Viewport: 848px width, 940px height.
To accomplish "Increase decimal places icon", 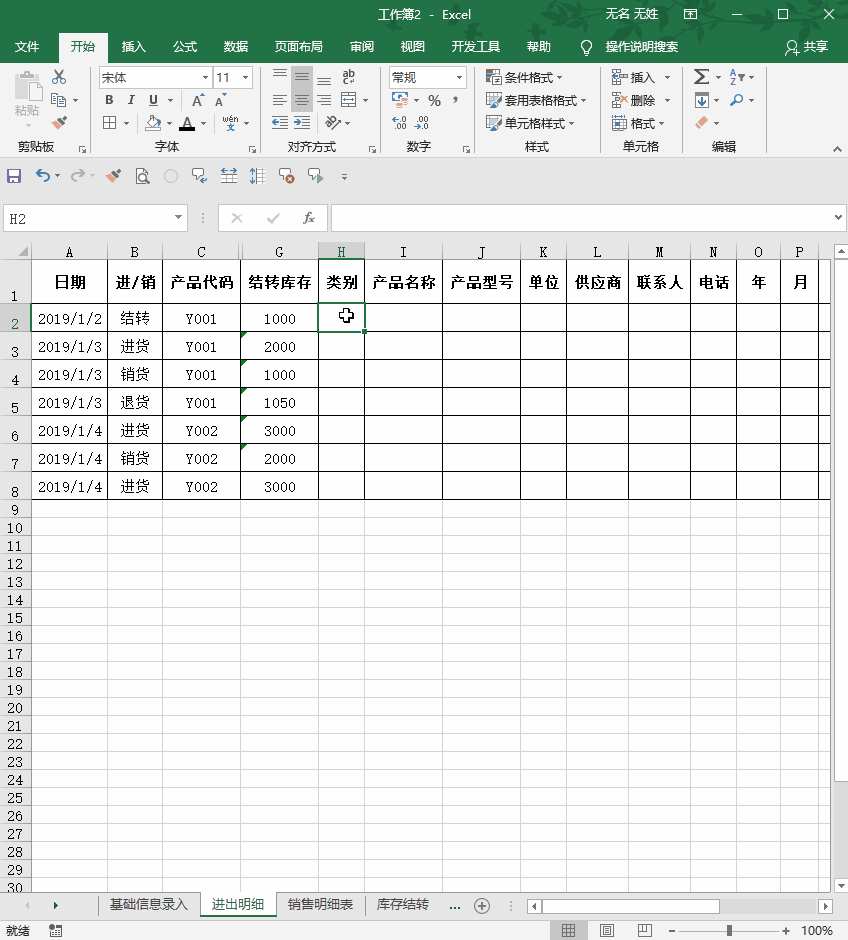I will pos(399,123).
